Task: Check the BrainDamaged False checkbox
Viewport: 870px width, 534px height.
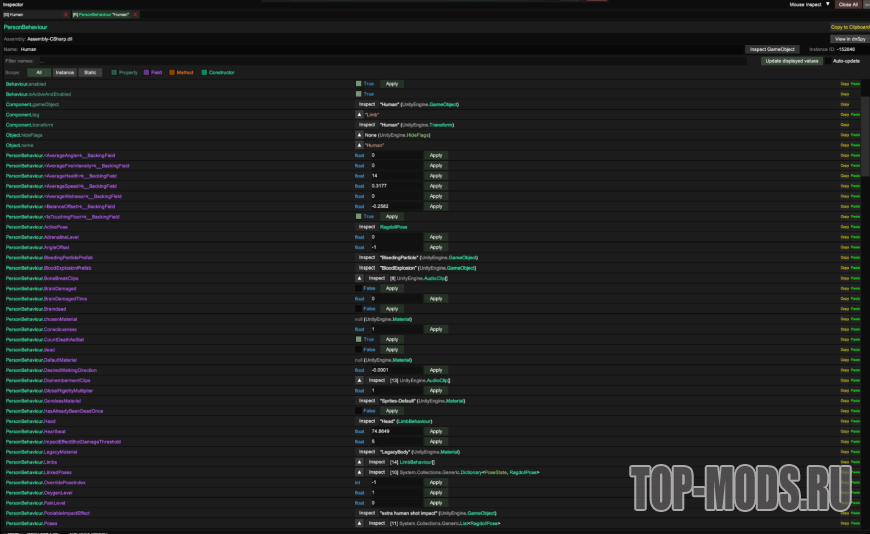Action: click(358, 288)
